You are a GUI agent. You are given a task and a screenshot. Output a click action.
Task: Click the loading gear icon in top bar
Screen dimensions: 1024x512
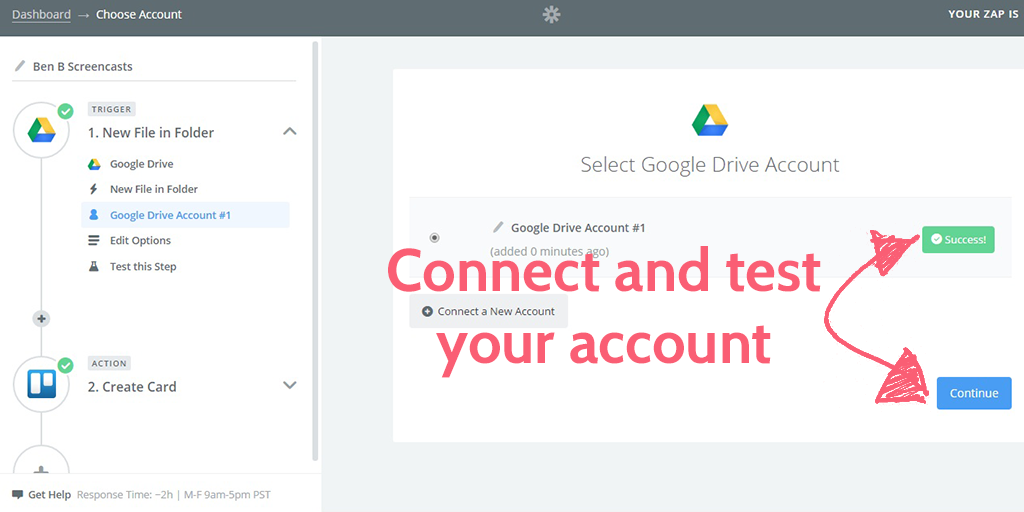[551, 15]
